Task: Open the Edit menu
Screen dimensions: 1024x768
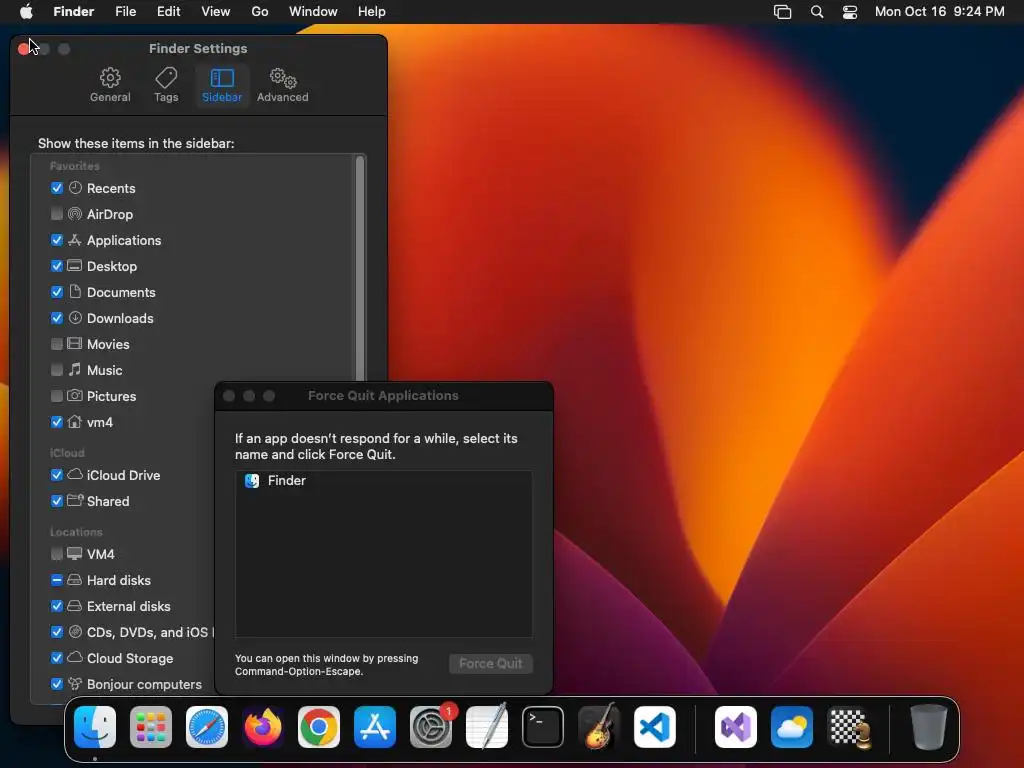Action: pos(168,12)
